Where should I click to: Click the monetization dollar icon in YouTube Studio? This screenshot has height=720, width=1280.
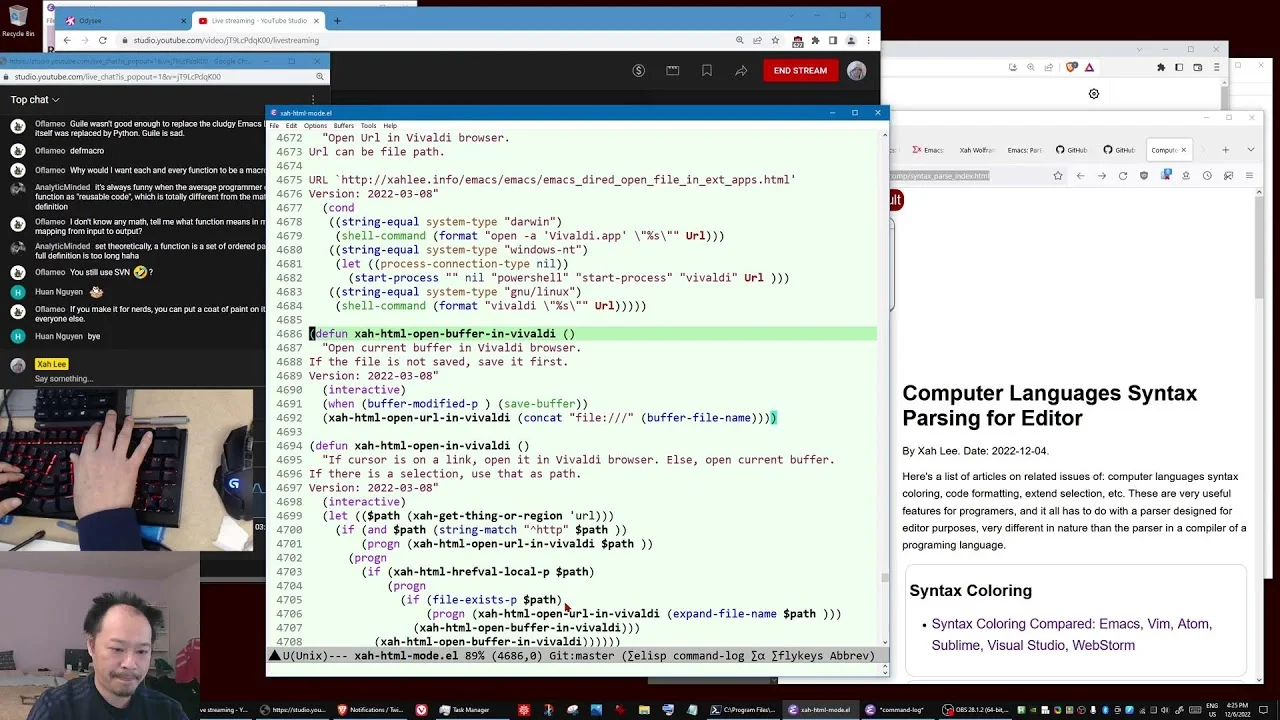[638, 70]
